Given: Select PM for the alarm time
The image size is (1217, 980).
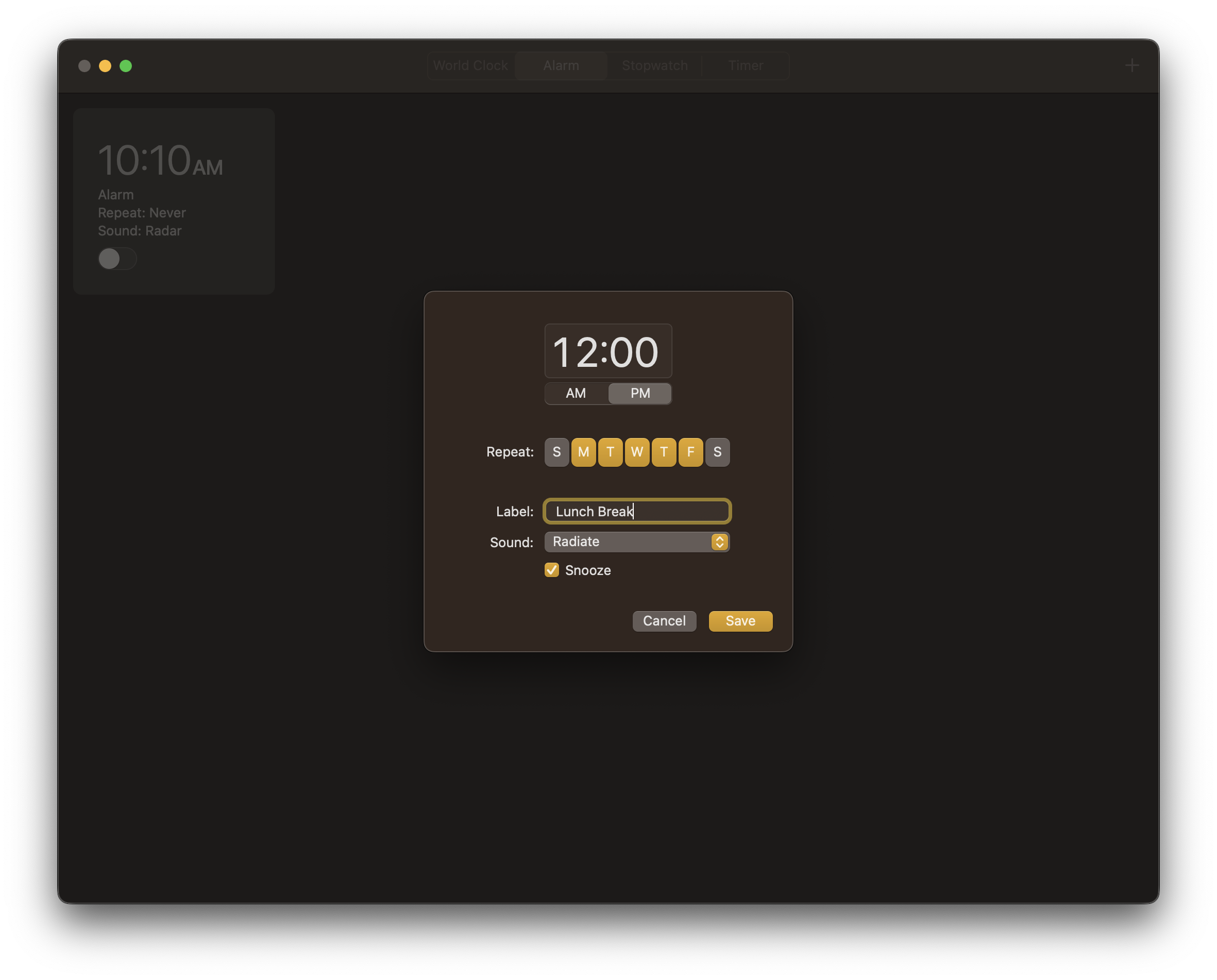Looking at the screenshot, I should [x=639, y=394].
